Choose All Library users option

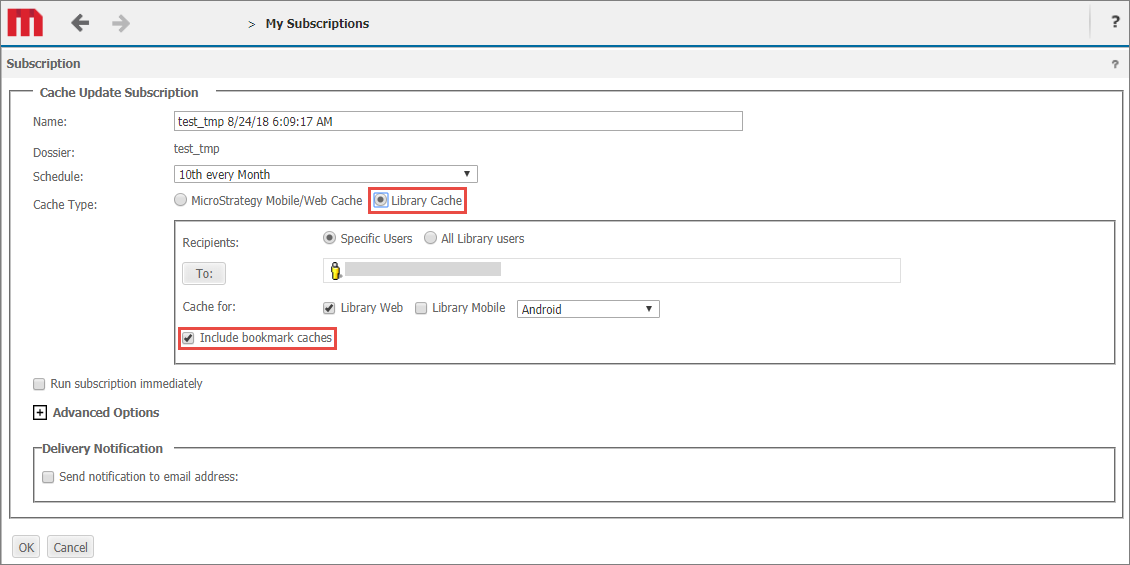click(x=430, y=239)
